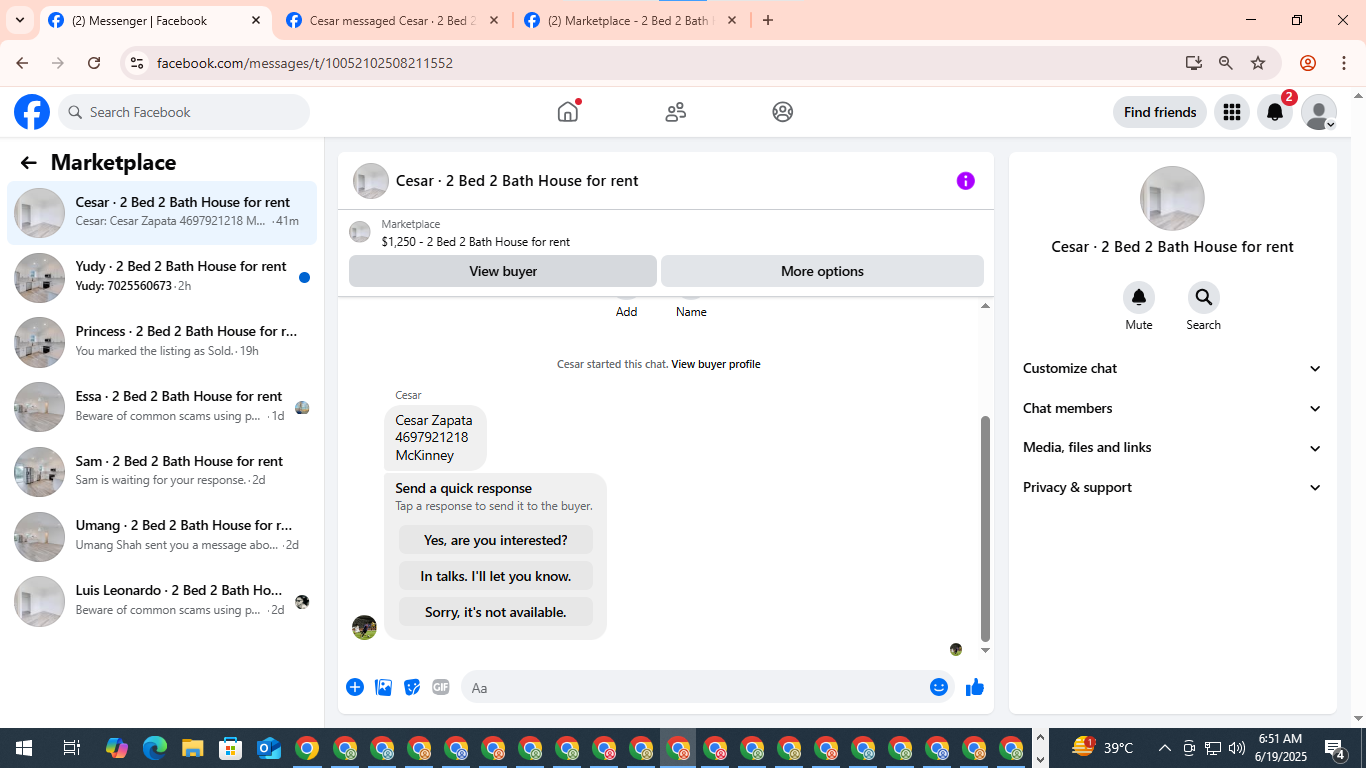1366x768 pixels.
Task: Expand Media, files and links section
Action: click(x=1173, y=448)
